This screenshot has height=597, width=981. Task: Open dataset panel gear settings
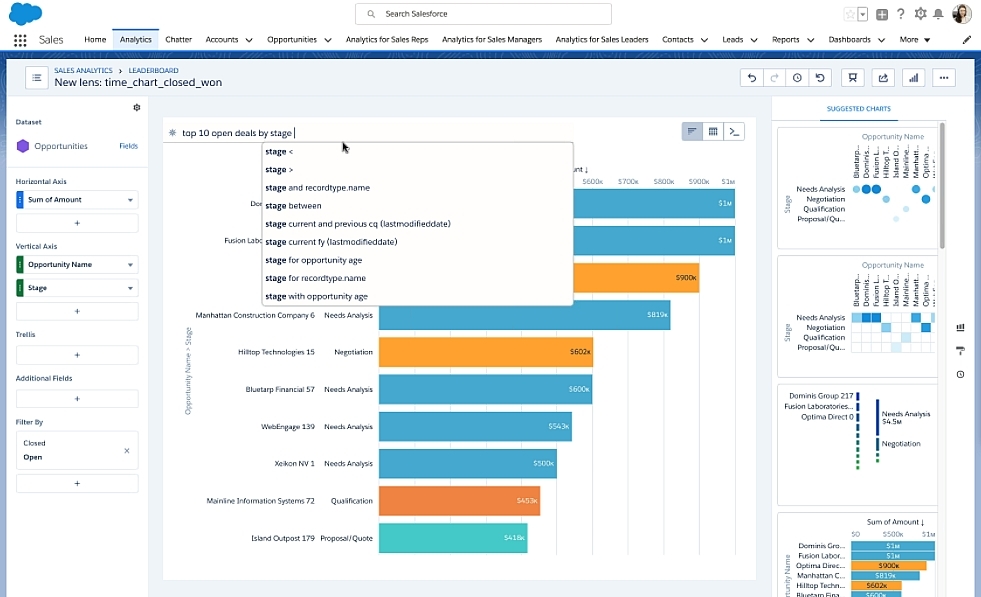136,108
